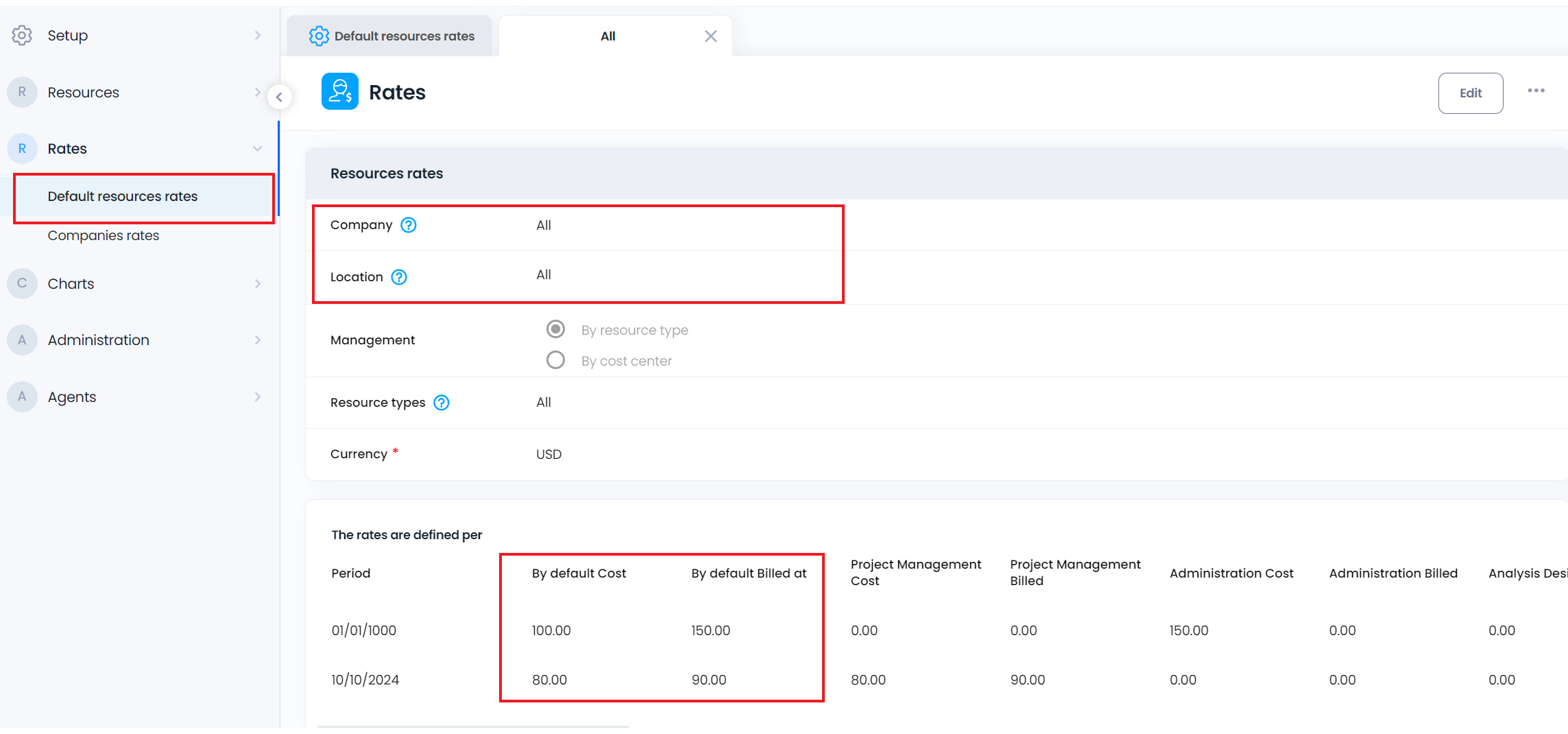The image size is (1568, 734).
Task: Open the Company help tooltip icon
Action: coord(409,225)
